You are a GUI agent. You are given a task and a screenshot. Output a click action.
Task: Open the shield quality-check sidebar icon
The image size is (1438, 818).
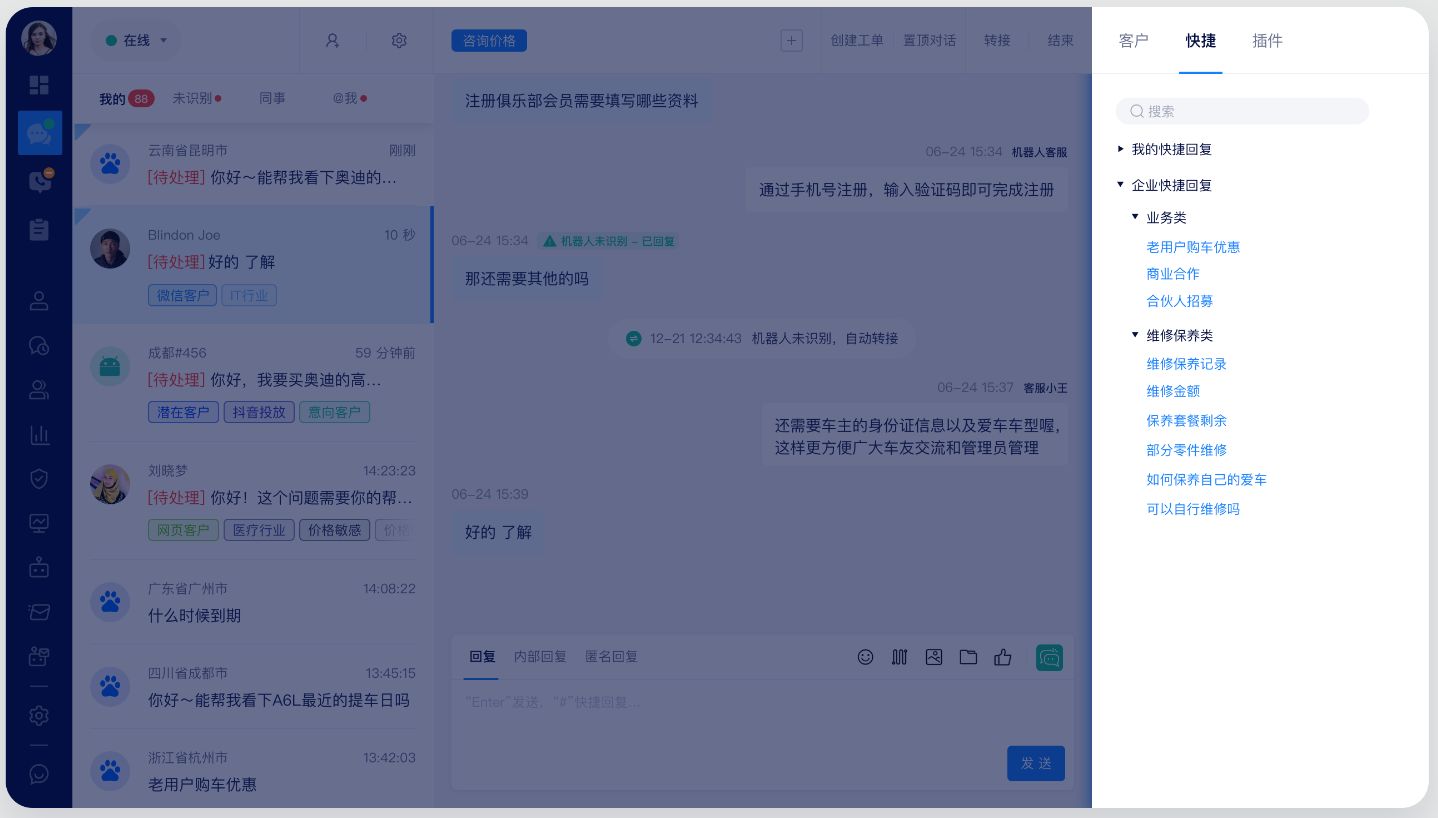39,479
